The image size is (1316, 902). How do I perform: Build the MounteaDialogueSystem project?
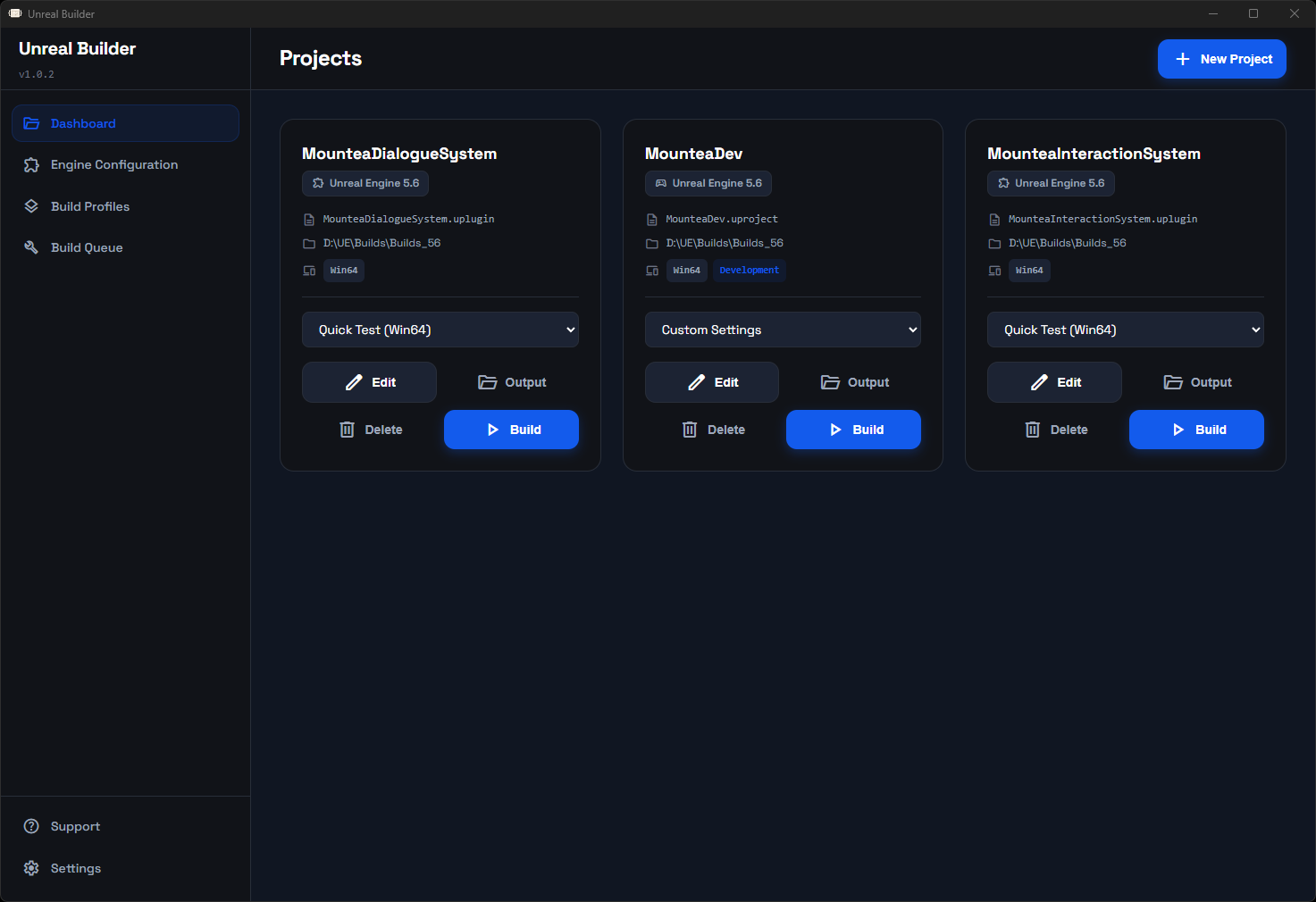coord(512,430)
